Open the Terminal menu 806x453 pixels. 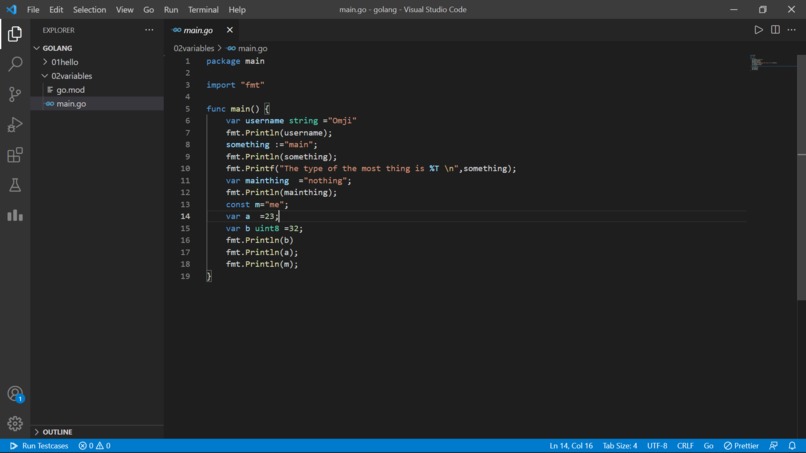point(203,9)
